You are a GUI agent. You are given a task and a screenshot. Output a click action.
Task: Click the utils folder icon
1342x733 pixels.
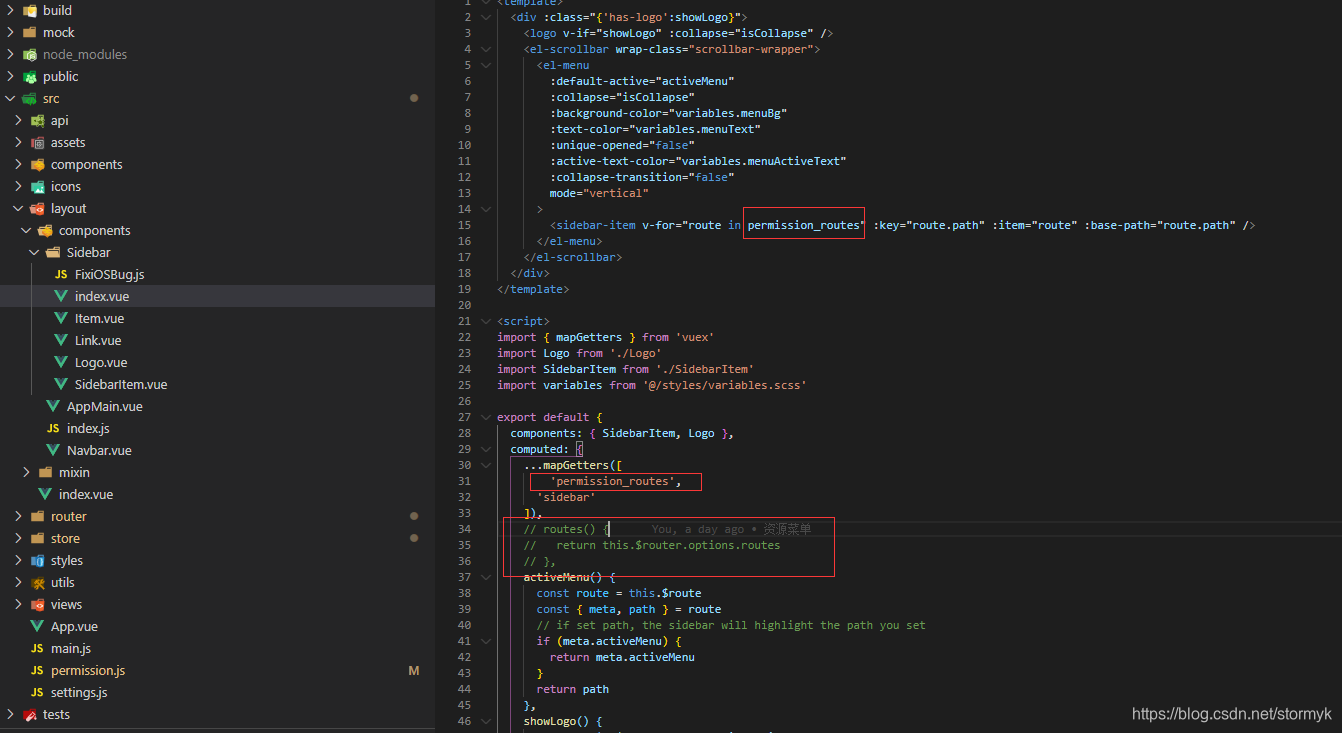[x=37, y=582]
